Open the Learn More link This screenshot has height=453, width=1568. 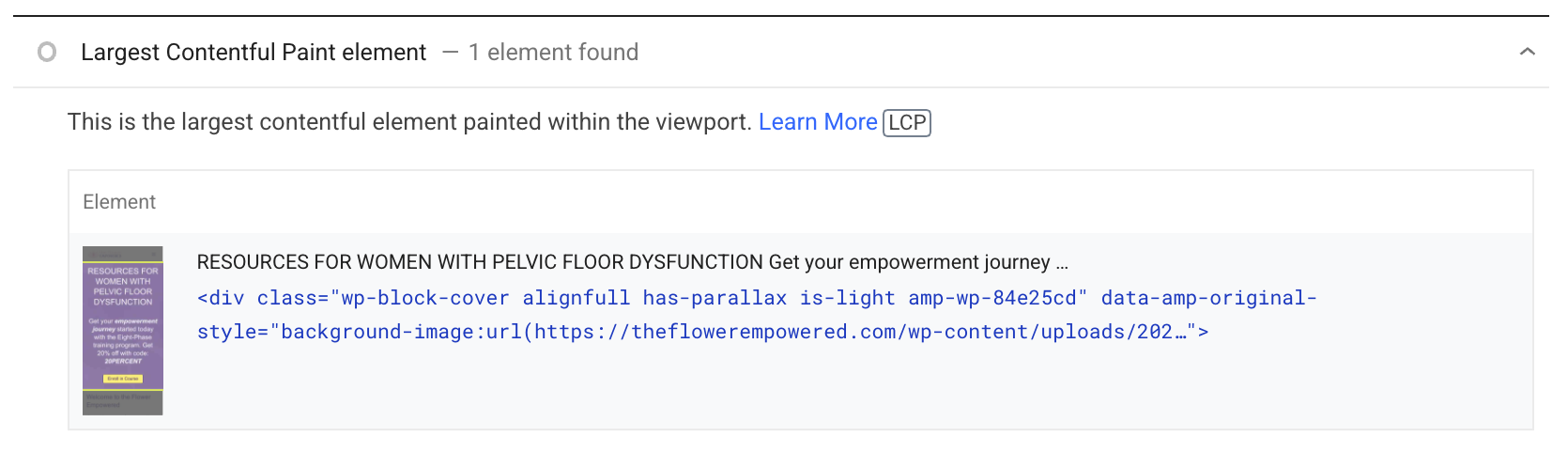pyautogui.click(x=818, y=122)
